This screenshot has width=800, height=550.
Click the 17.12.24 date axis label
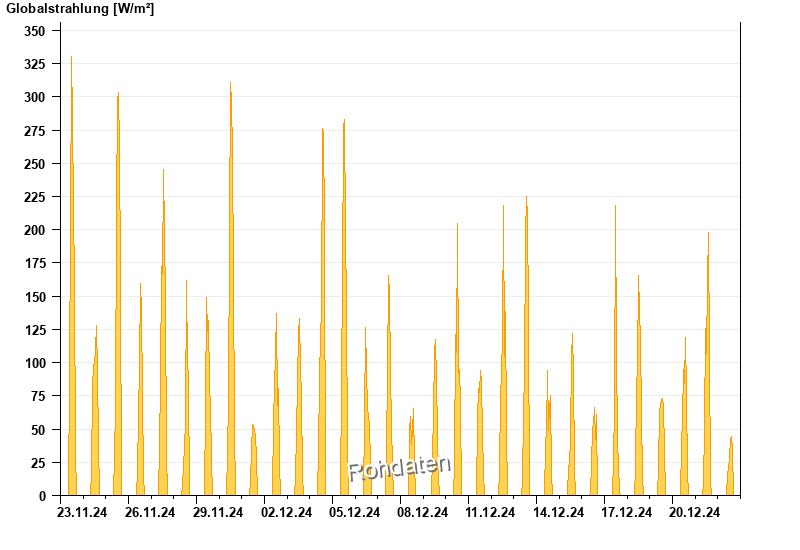pos(627,512)
